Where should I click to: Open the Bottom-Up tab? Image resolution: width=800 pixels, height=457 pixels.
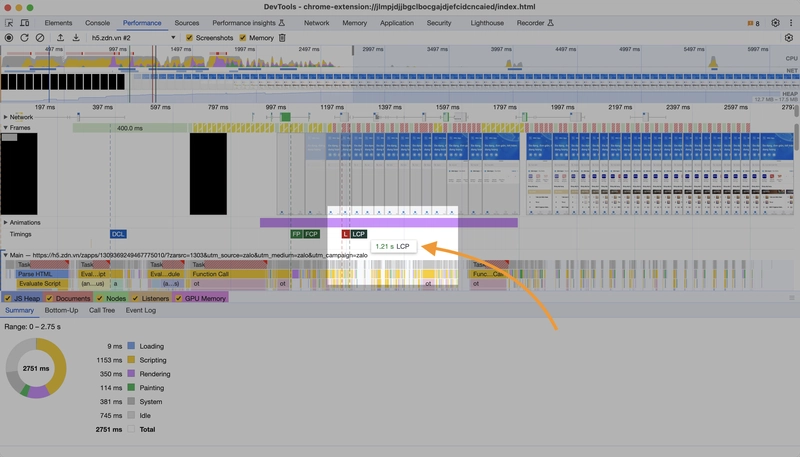tap(61, 310)
